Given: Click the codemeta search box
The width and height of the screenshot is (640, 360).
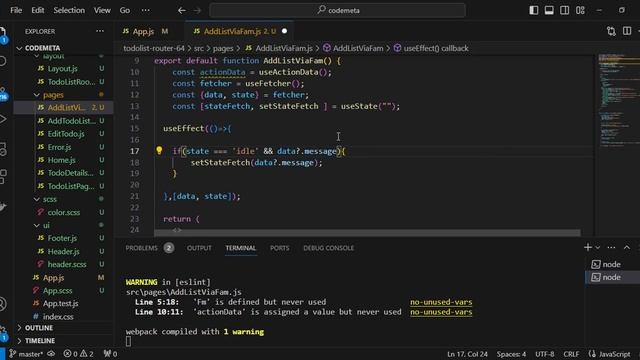Looking at the screenshot, I should 338,10.
